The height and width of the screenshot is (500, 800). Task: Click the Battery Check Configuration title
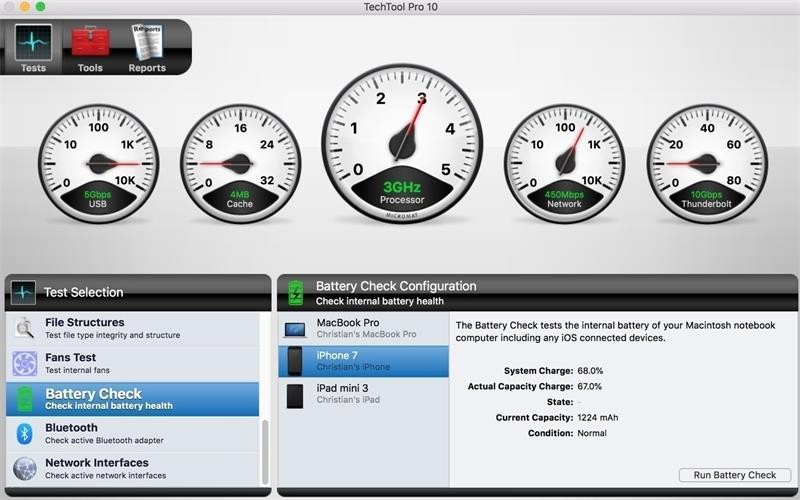[396, 286]
